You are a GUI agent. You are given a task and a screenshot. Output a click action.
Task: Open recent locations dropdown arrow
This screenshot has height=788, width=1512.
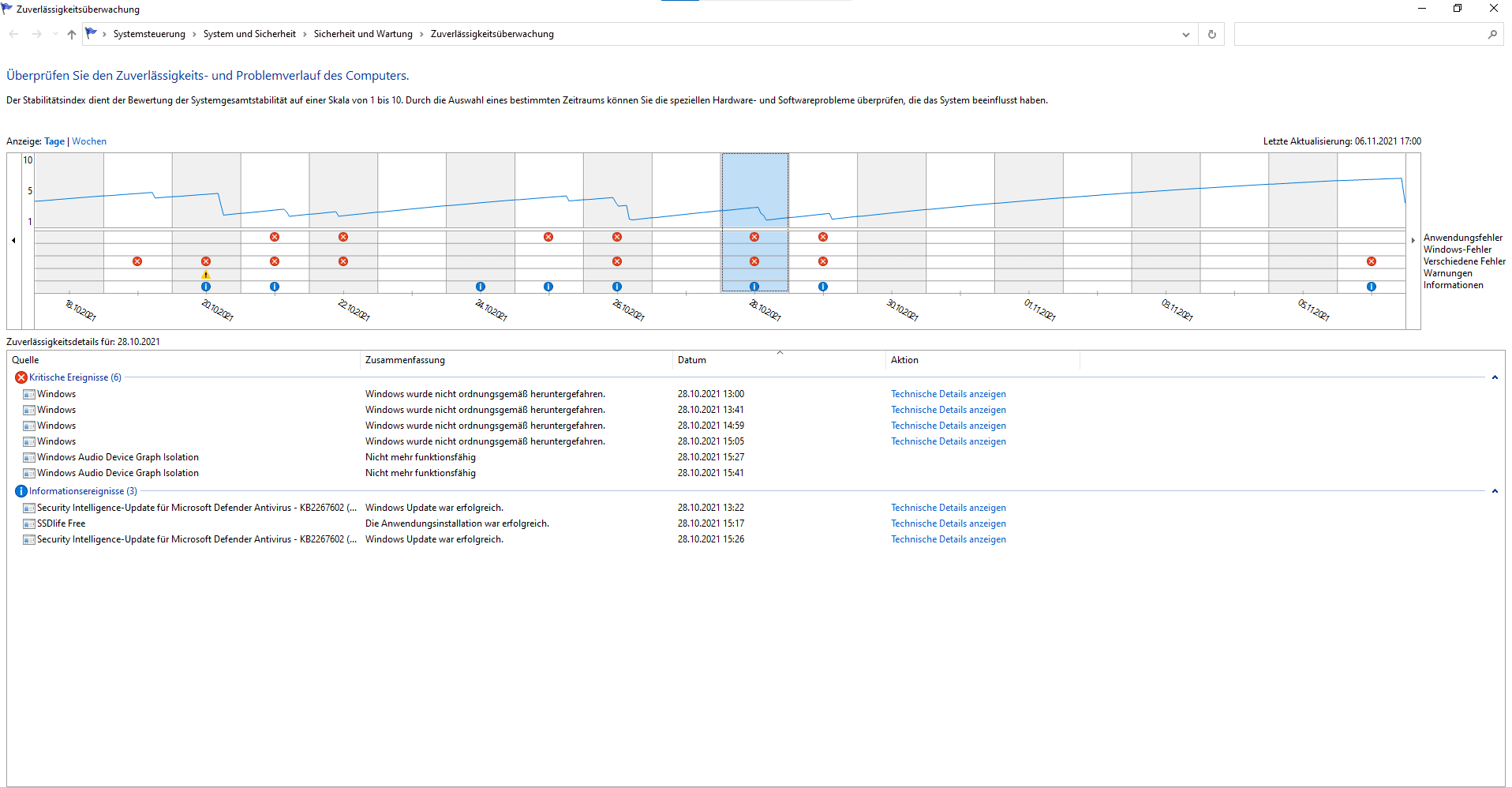54,34
